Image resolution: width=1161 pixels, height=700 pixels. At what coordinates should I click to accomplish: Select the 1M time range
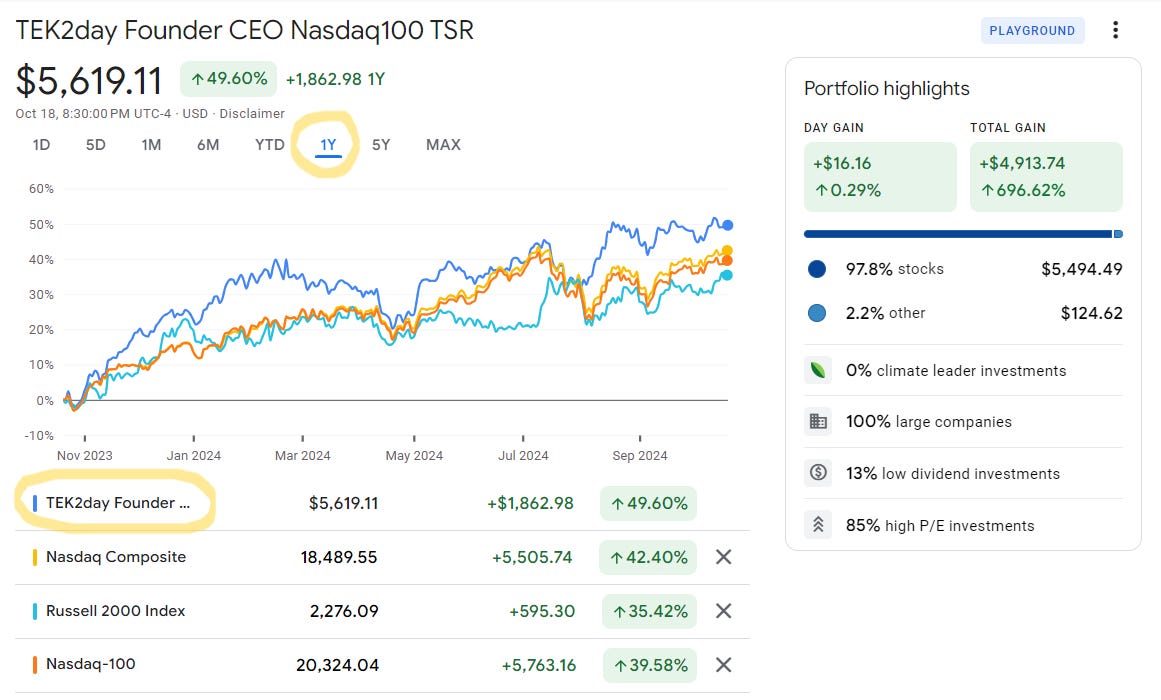(151, 145)
